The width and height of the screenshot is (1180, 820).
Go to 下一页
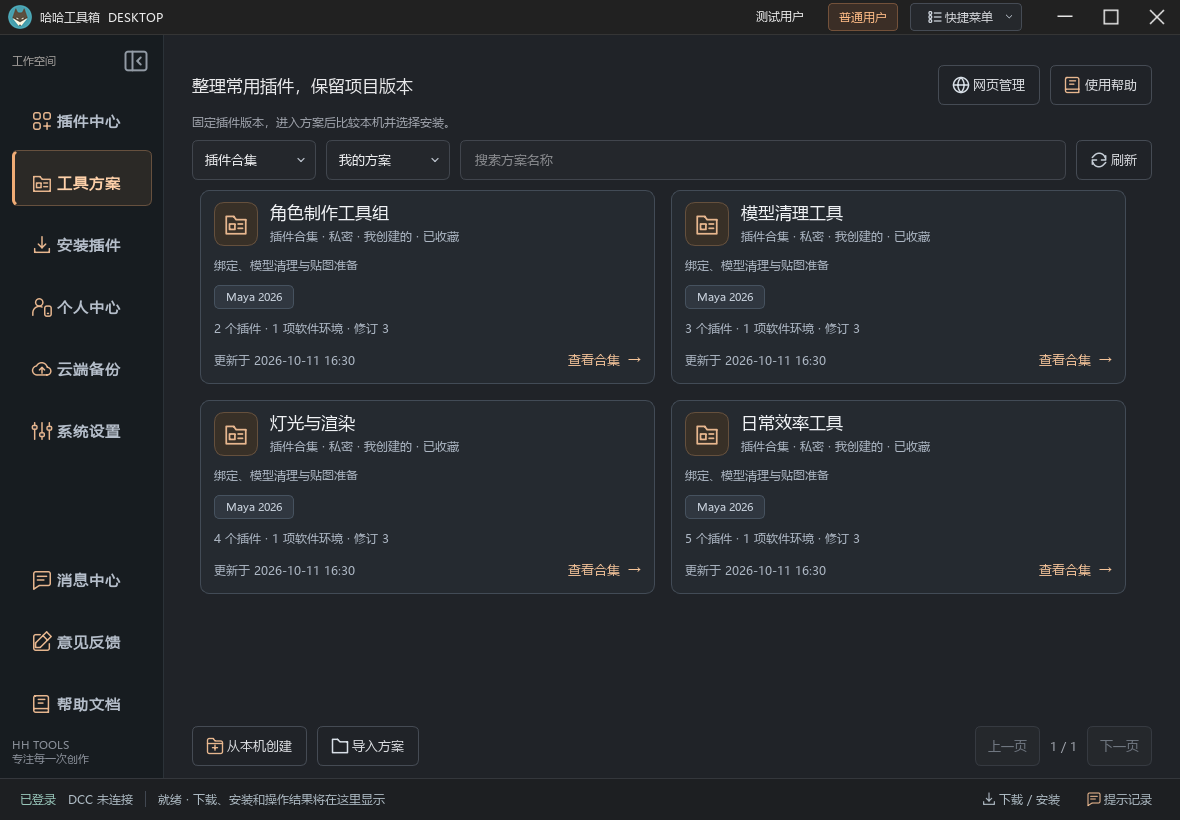[x=1119, y=746]
